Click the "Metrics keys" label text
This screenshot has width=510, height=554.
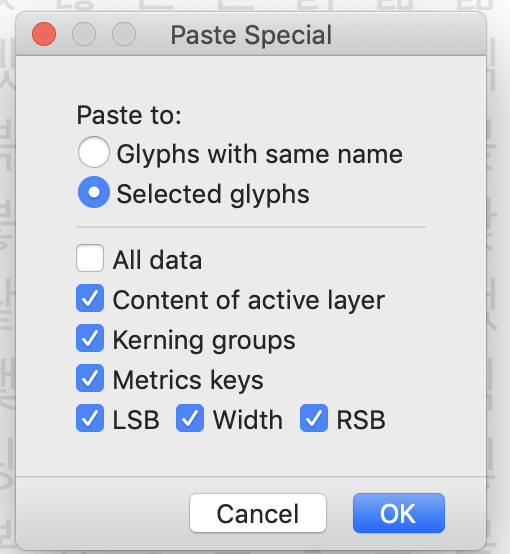188,380
